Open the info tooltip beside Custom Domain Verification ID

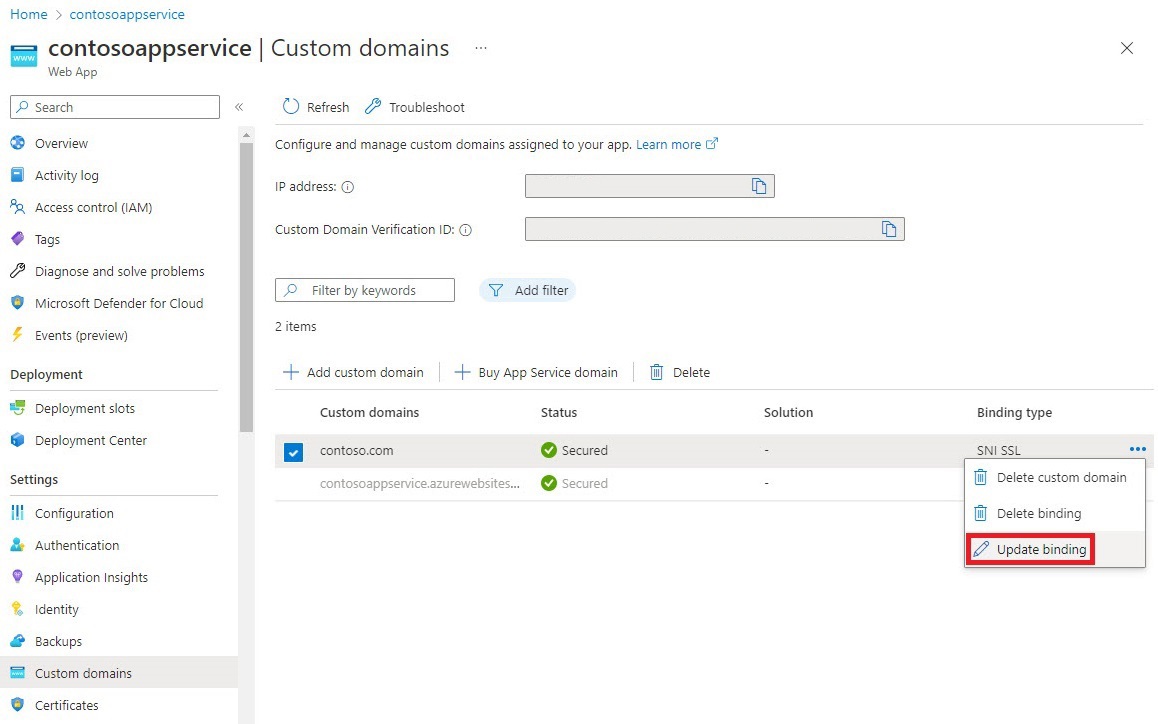point(465,229)
